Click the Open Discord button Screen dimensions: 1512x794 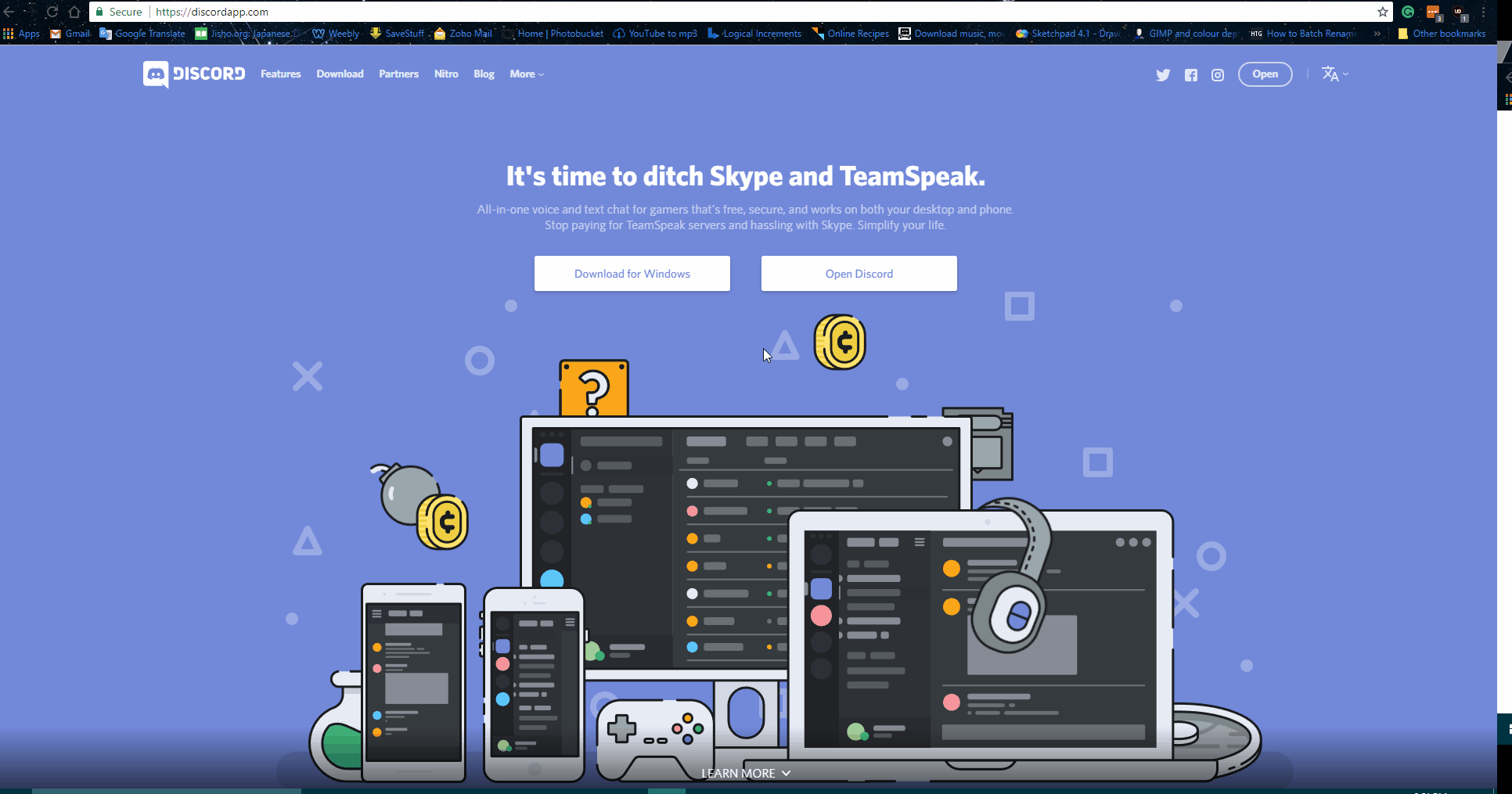click(x=859, y=274)
